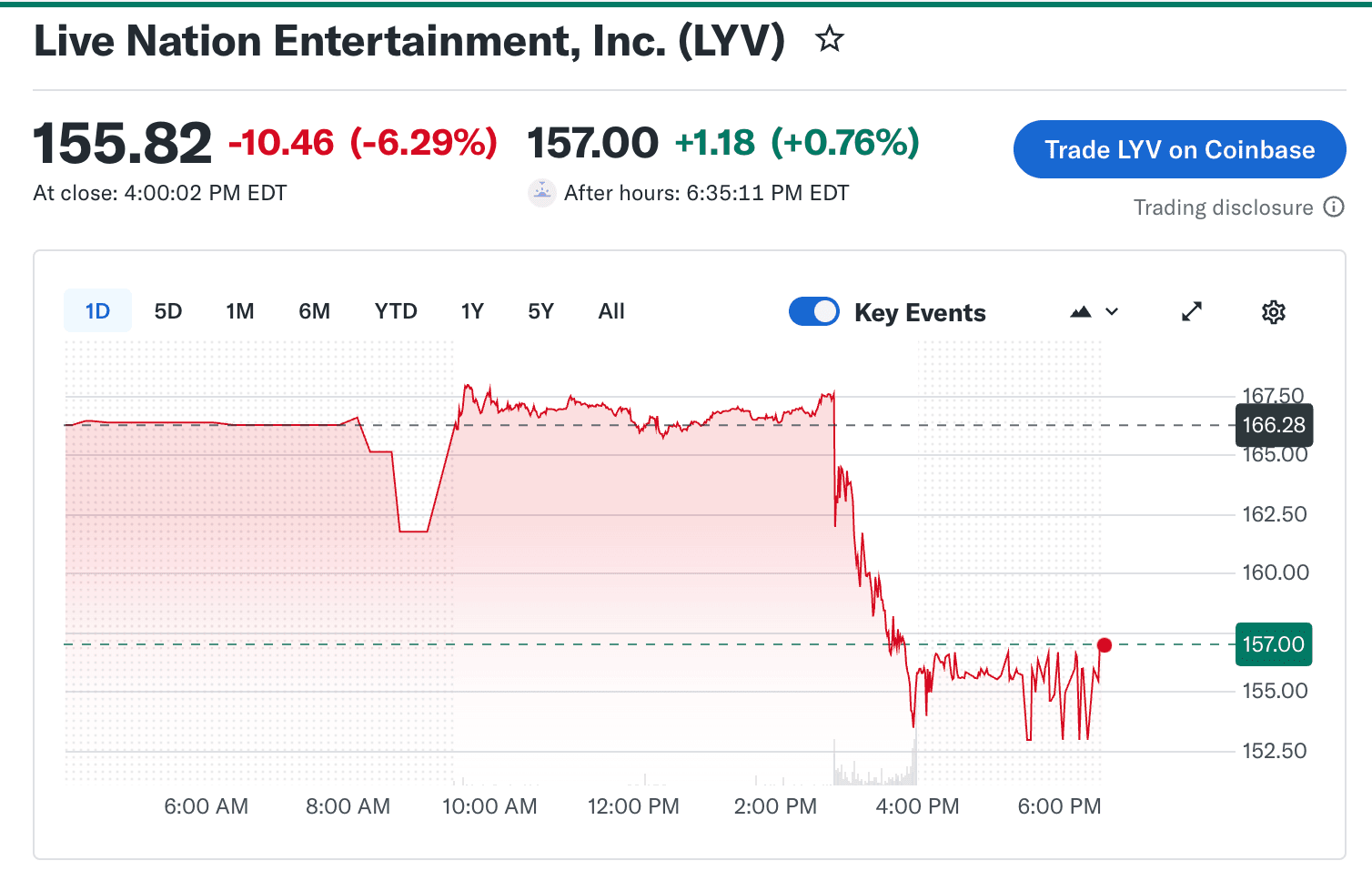Click the red dot on the chart line
The height and width of the screenshot is (881, 1372).
coord(1105,644)
